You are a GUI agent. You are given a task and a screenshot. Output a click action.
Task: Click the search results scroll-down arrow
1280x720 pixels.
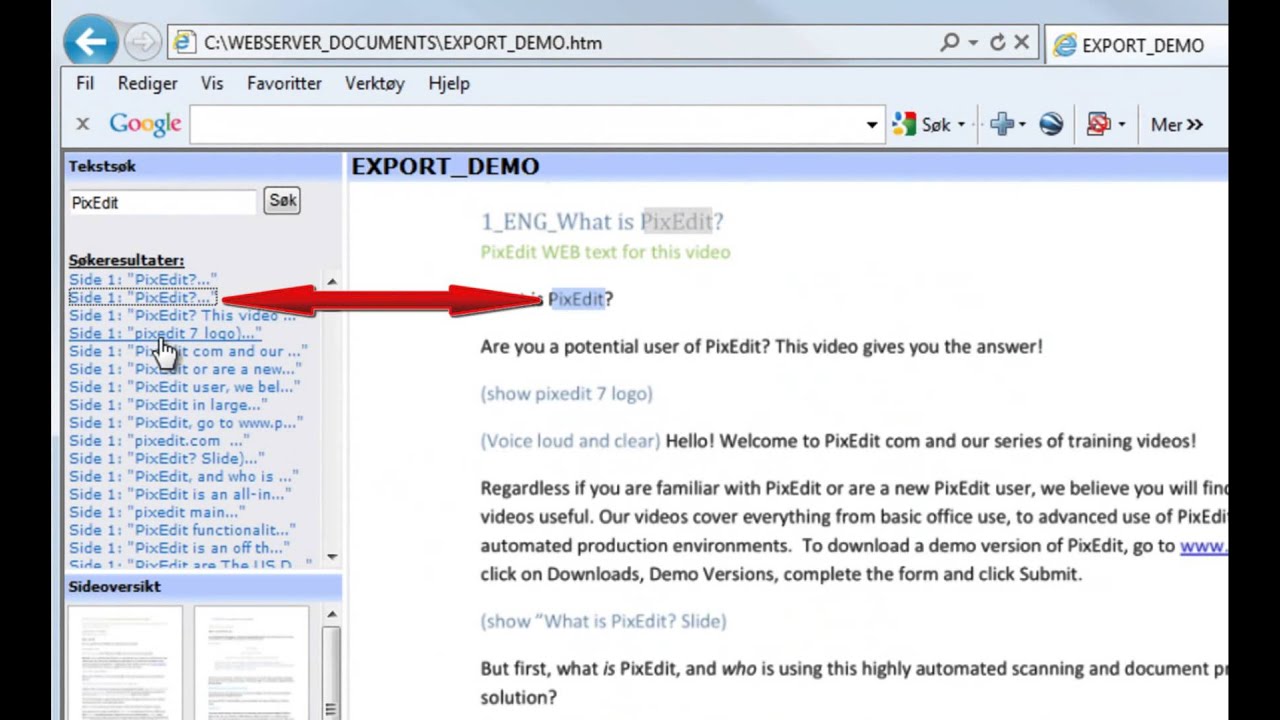[x=332, y=557]
